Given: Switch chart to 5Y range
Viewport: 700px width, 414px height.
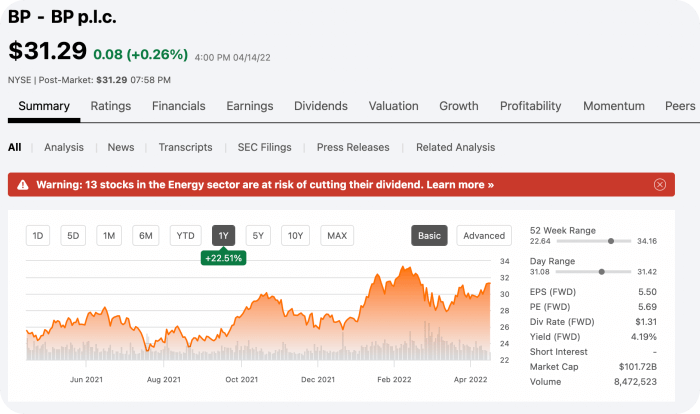Looking at the screenshot, I should pos(258,235).
